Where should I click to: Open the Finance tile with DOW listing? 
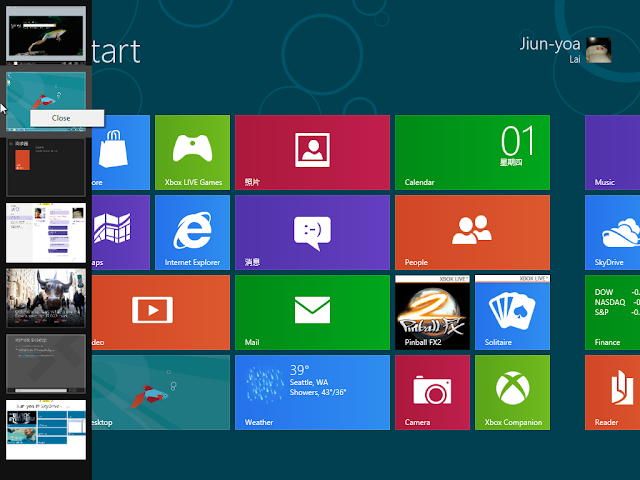click(612, 312)
